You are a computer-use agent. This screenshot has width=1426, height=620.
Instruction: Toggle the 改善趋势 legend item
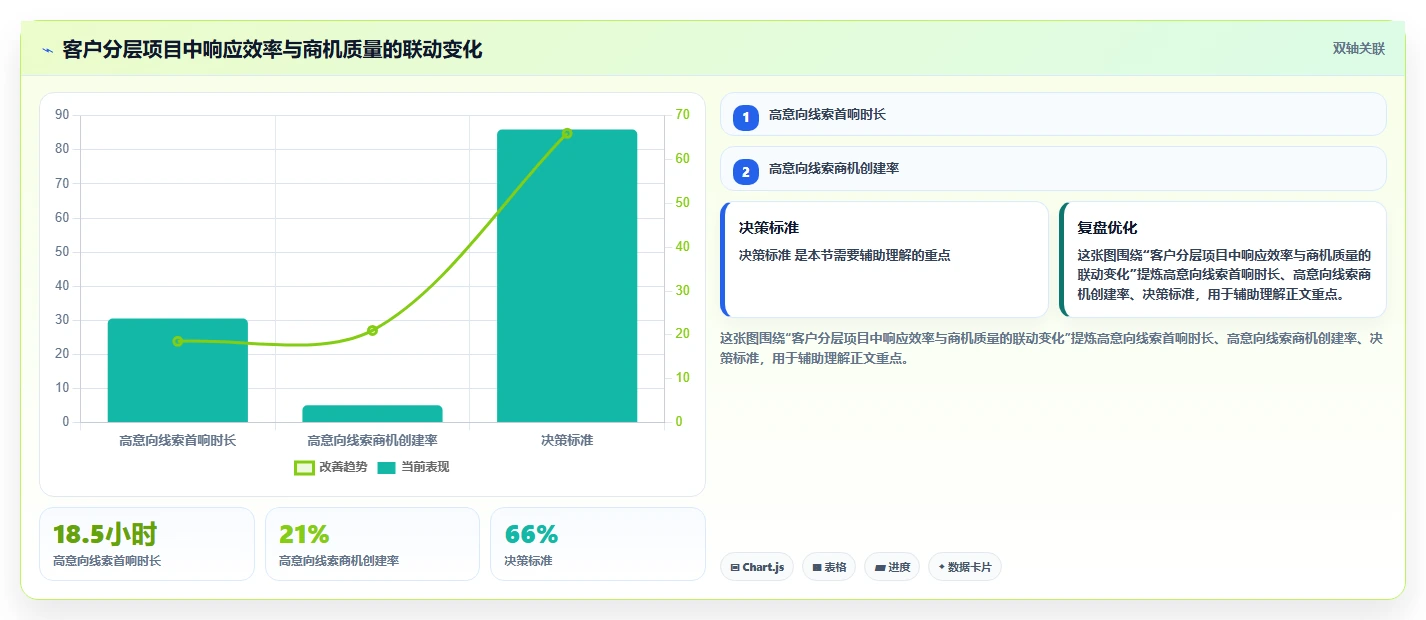(331, 467)
